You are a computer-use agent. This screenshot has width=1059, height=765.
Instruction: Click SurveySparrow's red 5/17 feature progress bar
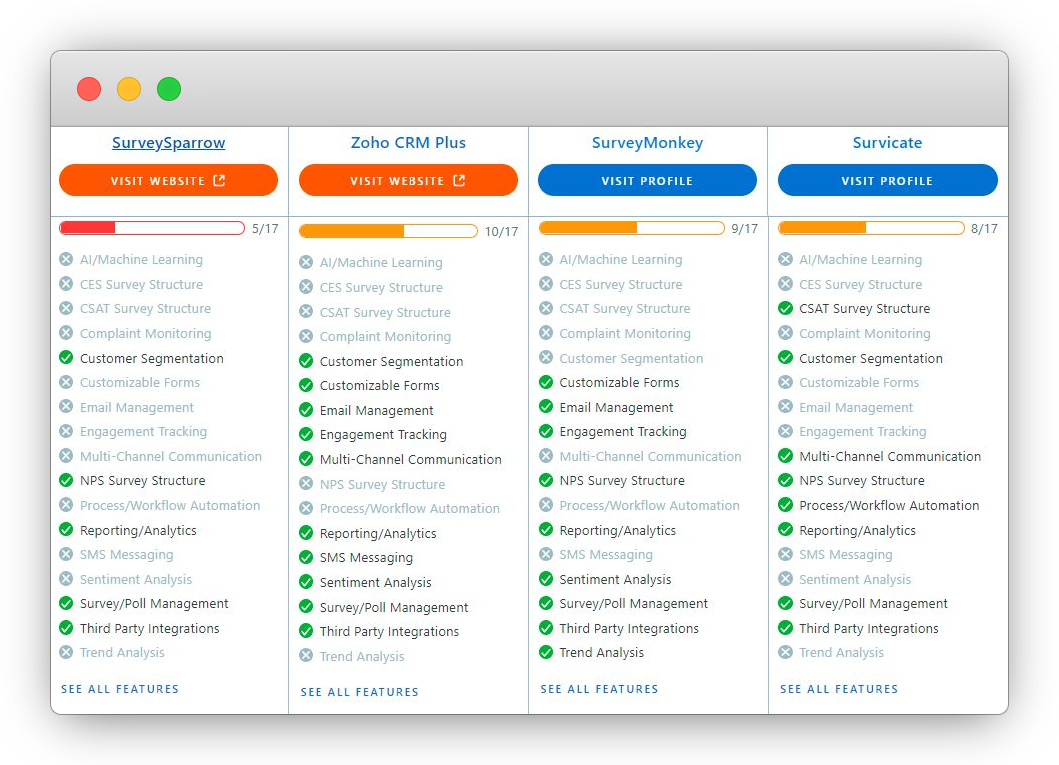coord(152,228)
